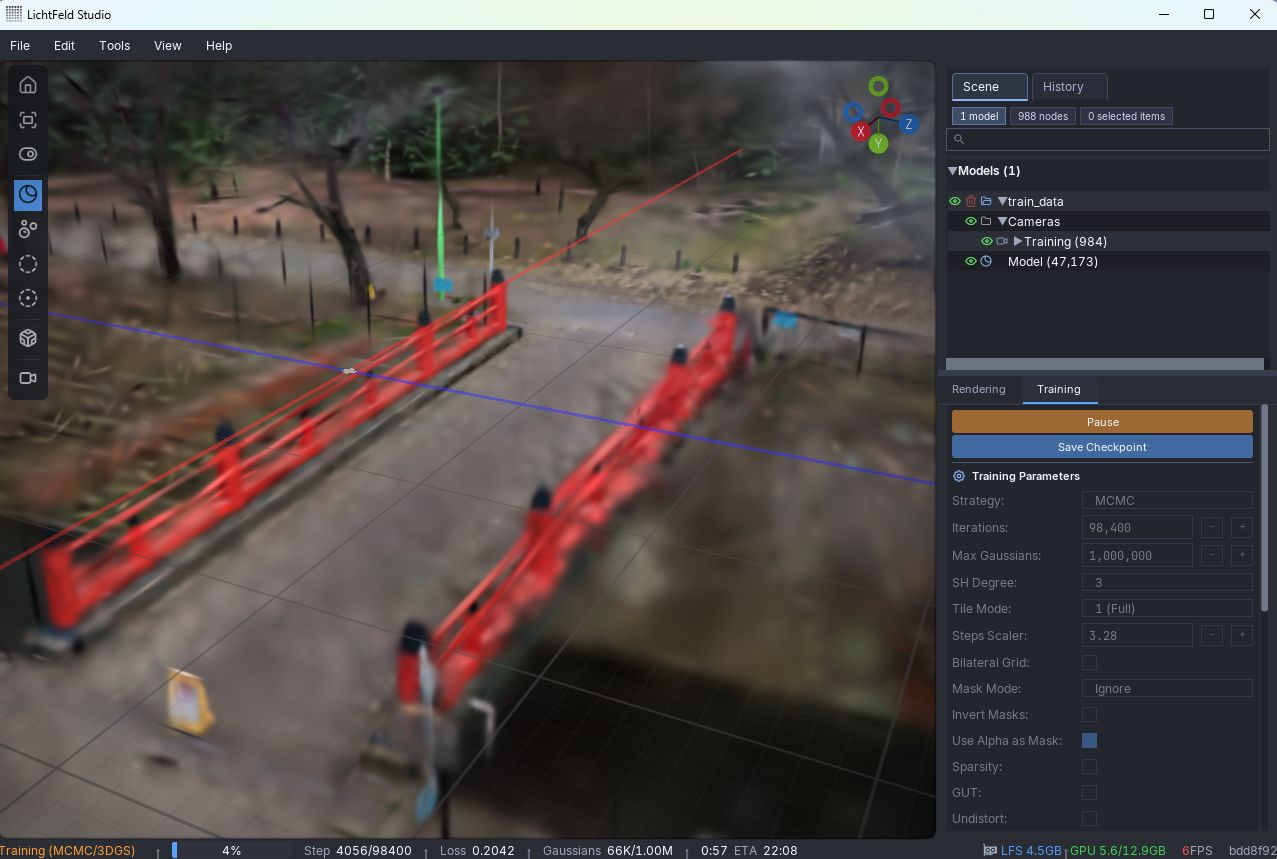Toggle visibility eye of Cameras
Image resolution: width=1277 pixels, height=859 pixels.
click(x=970, y=222)
